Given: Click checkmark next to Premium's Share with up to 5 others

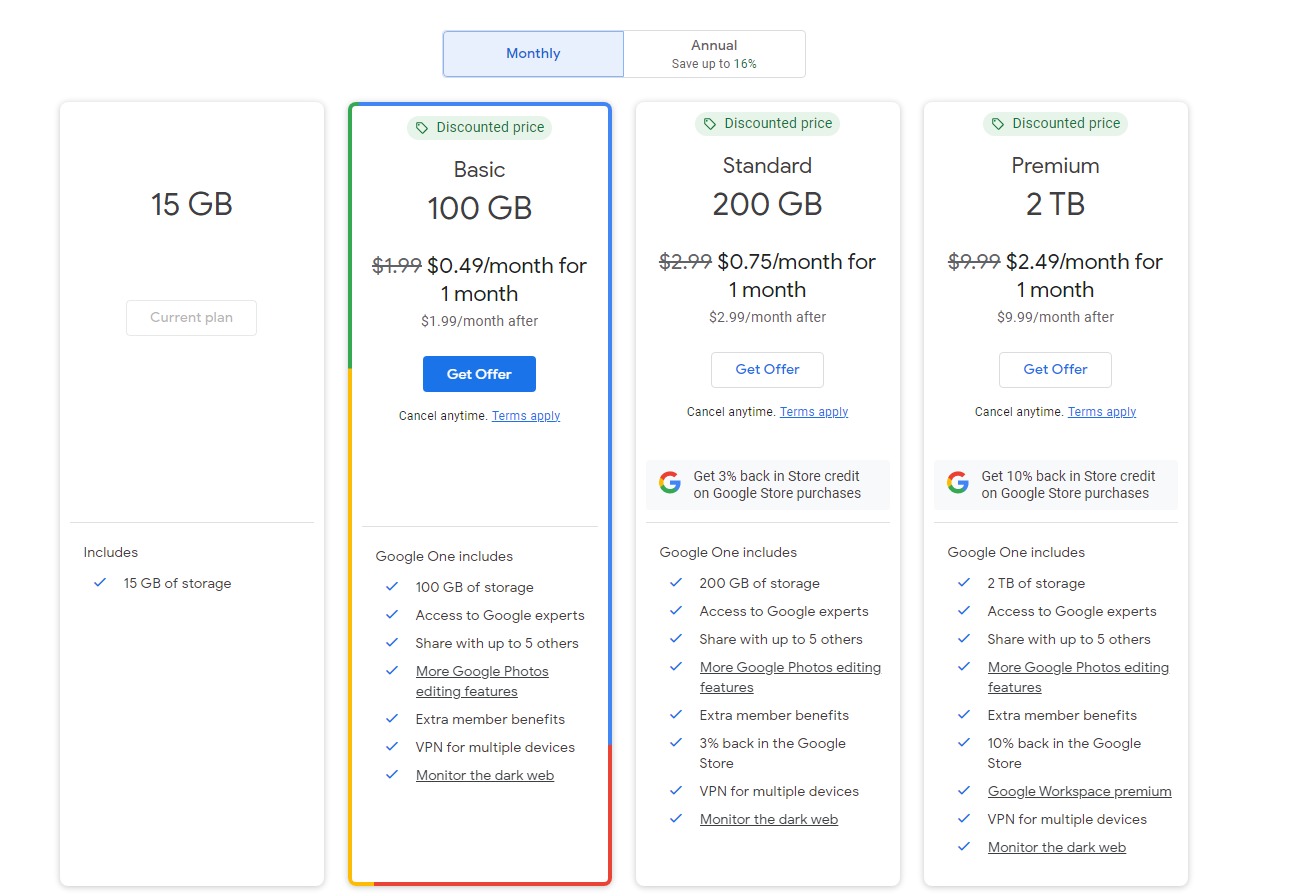Looking at the screenshot, I should (x=964, y=638).
